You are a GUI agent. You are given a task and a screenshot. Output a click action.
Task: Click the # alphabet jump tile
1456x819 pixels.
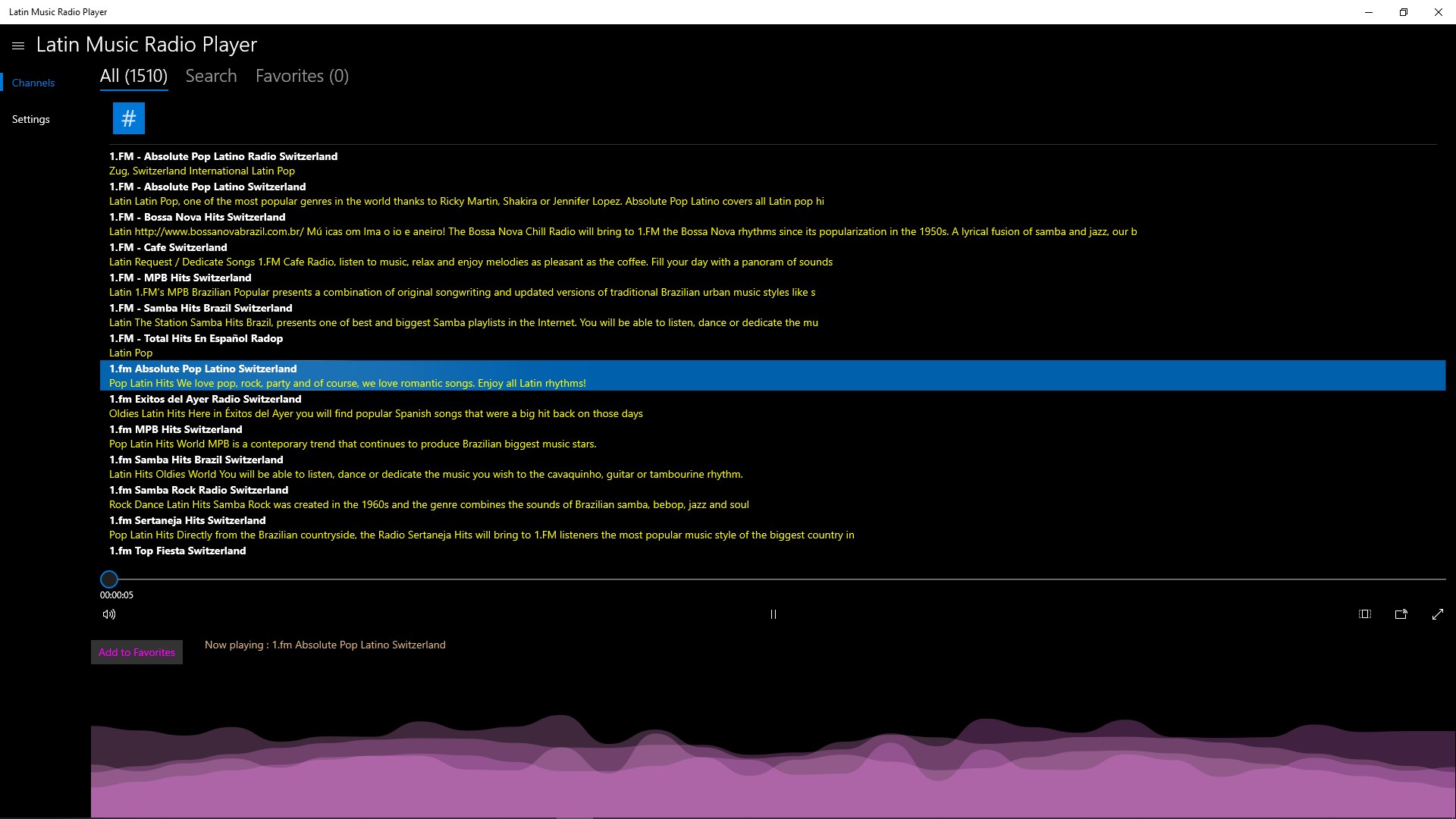(129, 118)
